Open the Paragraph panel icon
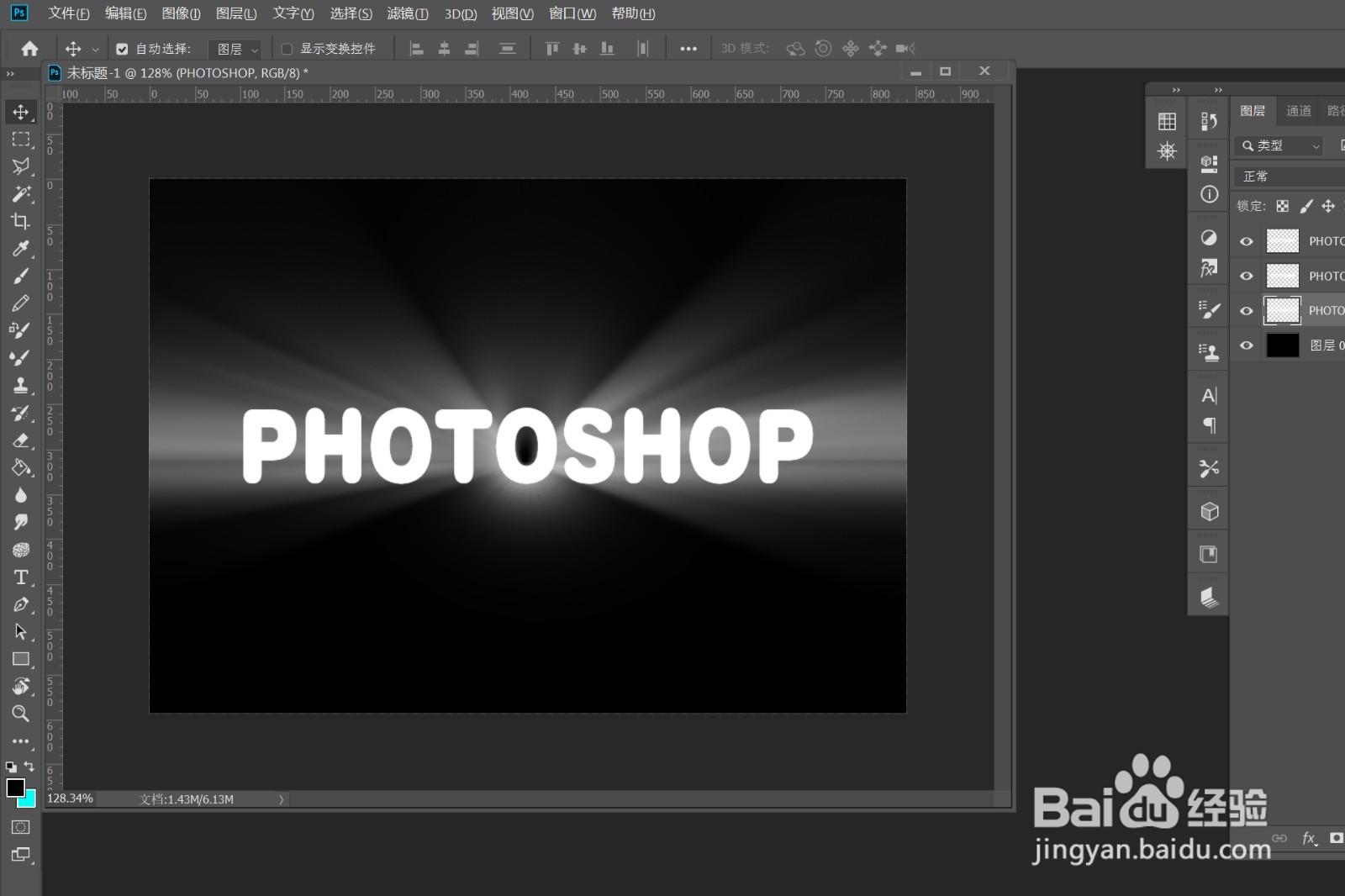Screen dimensions: 1345x896 [x=1209, y=425]
